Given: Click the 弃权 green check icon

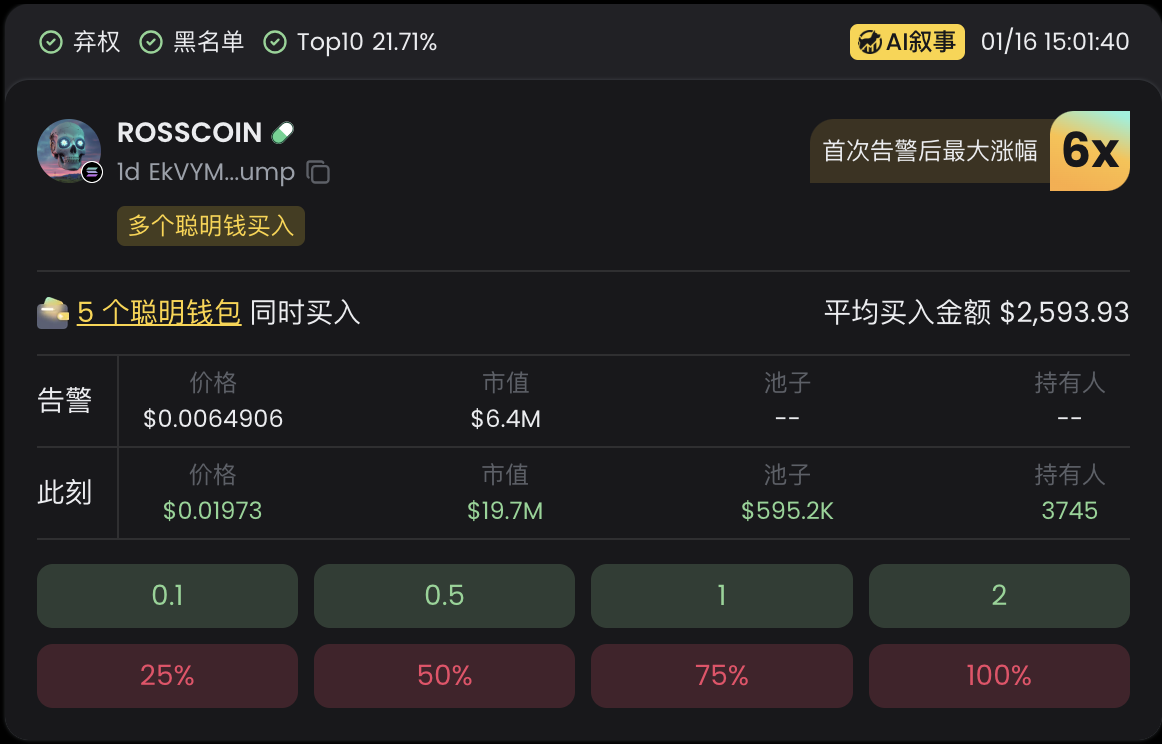Looking at the screenshot, I should pyautogui.click(x=50, y=42).
